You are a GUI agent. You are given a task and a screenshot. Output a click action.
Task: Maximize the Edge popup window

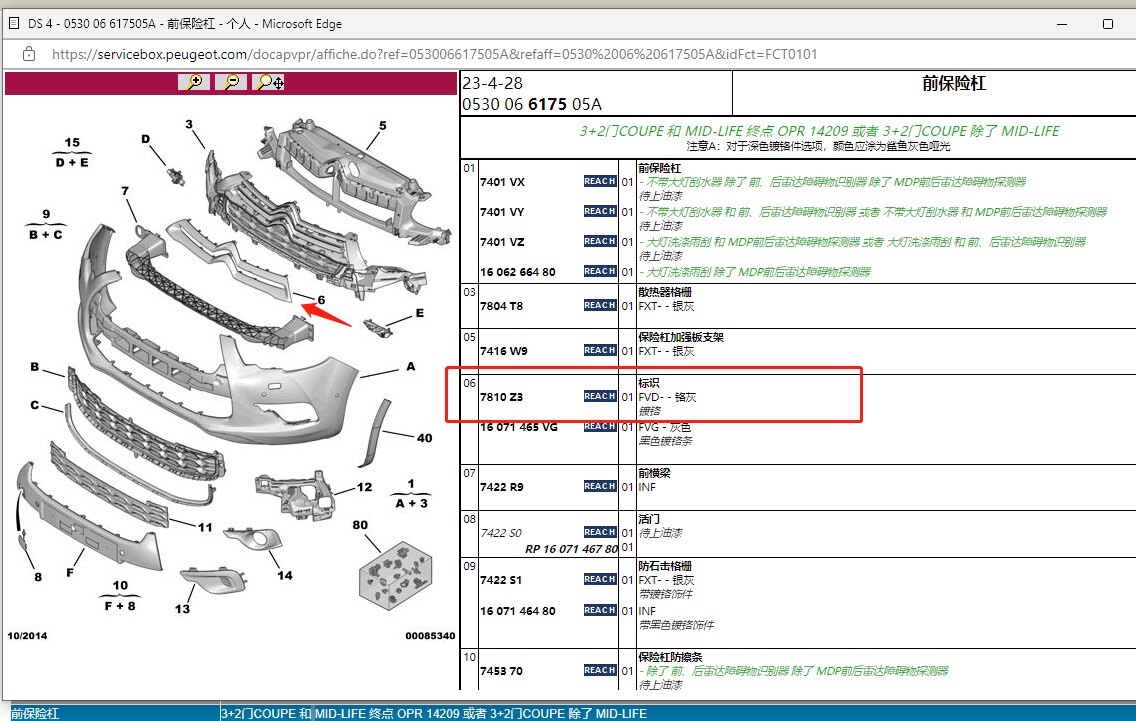(x=1108, y=24)
